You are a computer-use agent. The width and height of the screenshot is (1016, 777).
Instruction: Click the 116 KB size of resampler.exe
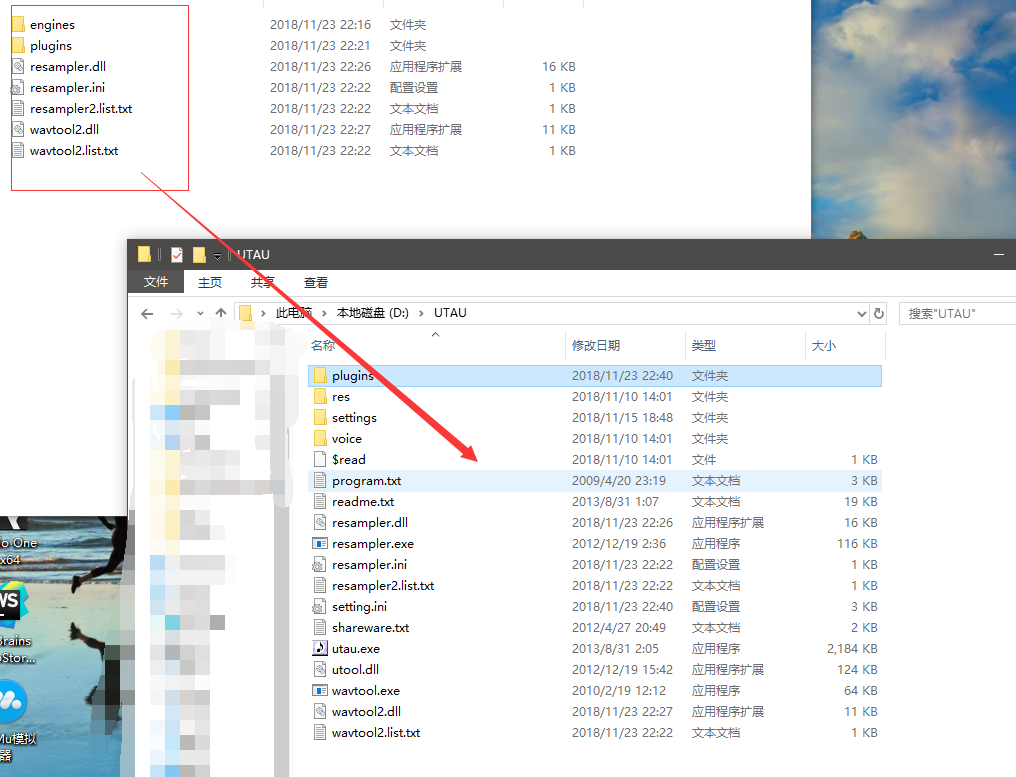tap(857, 544)
